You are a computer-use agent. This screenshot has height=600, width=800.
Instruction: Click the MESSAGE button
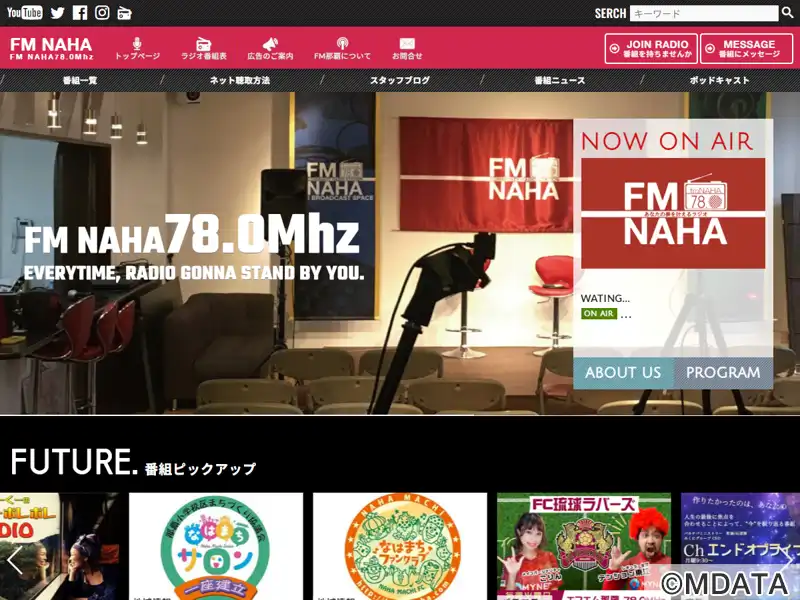tap(746, 48)
